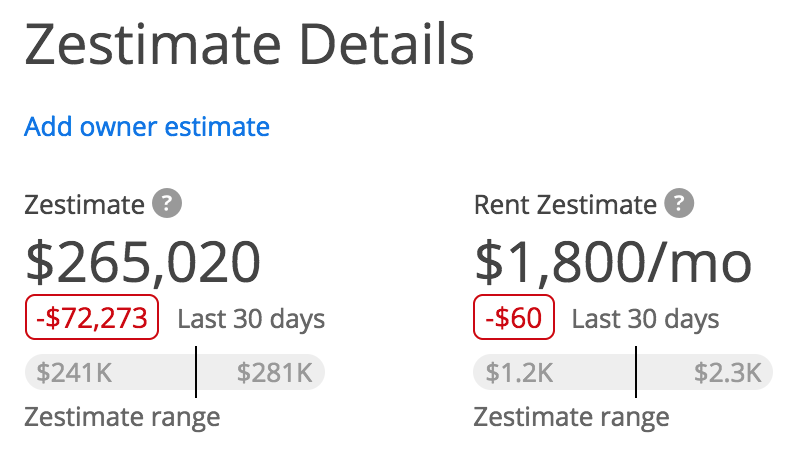Select the $265,020 Zestimate value

point(143,262)
